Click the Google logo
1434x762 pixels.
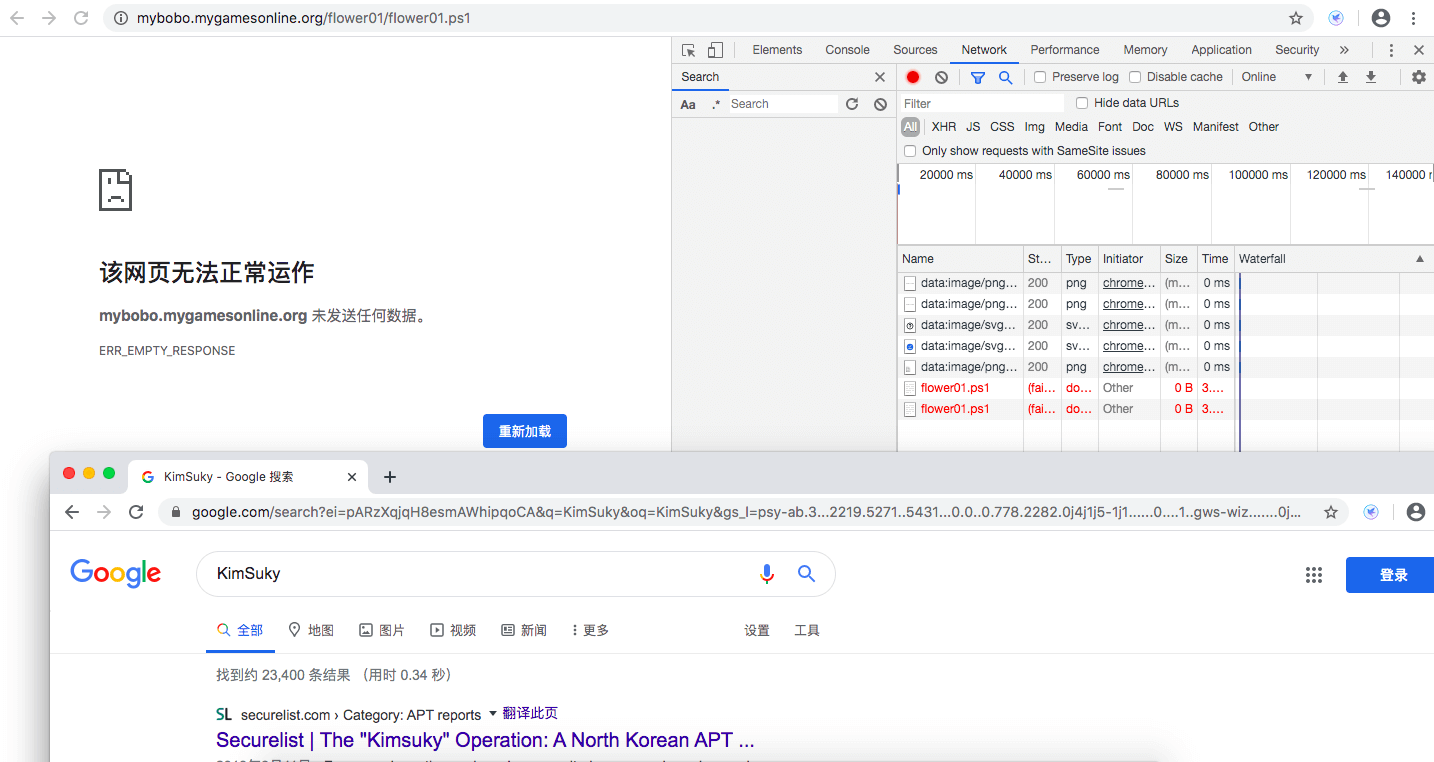click(x=116, y=573)
